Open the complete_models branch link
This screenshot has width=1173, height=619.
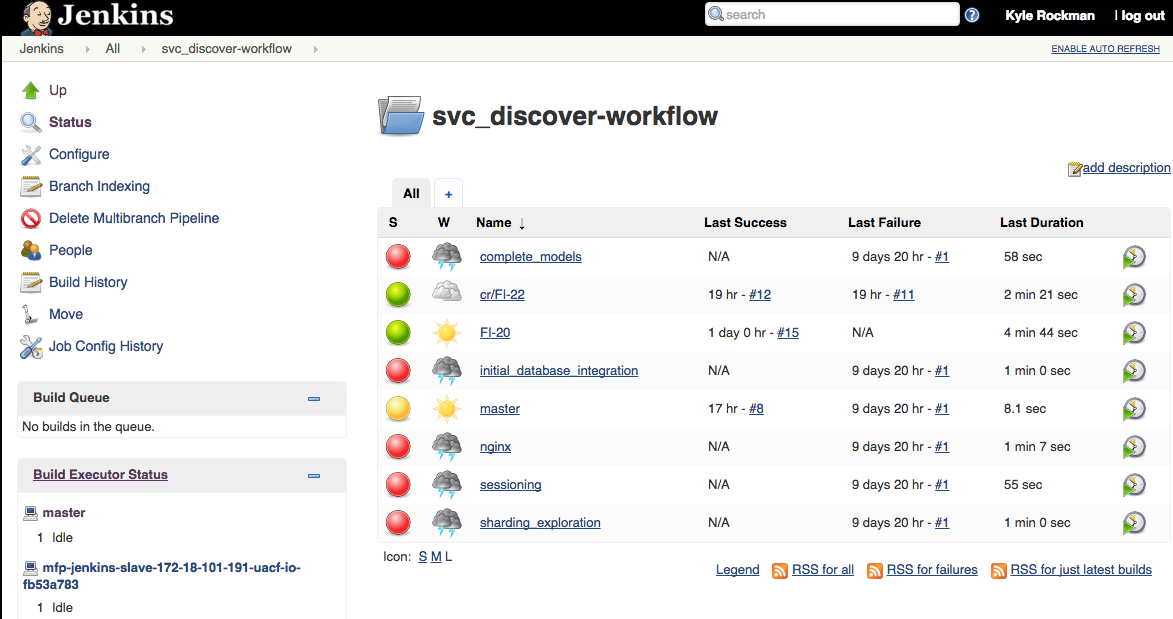point(530,257)
